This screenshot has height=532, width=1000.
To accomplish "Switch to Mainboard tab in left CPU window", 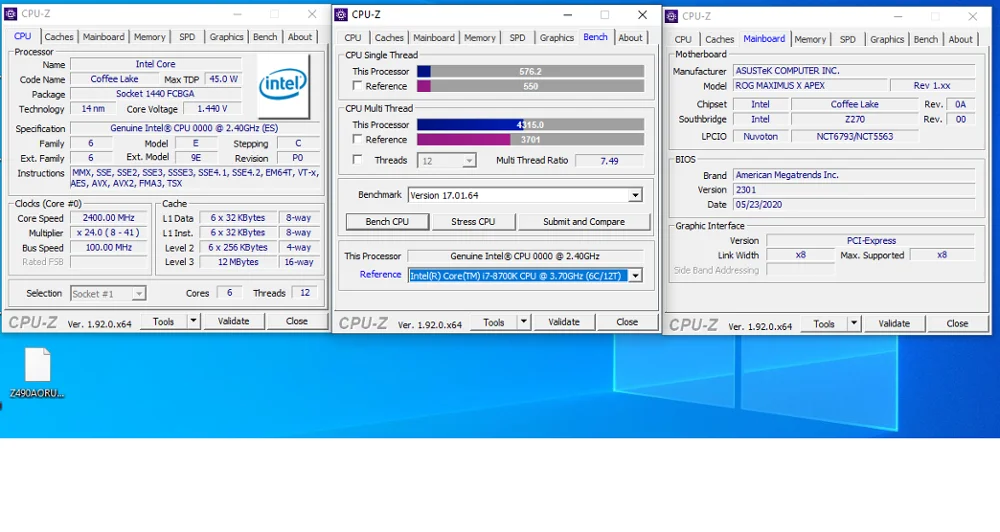I will tap(103, 37).
